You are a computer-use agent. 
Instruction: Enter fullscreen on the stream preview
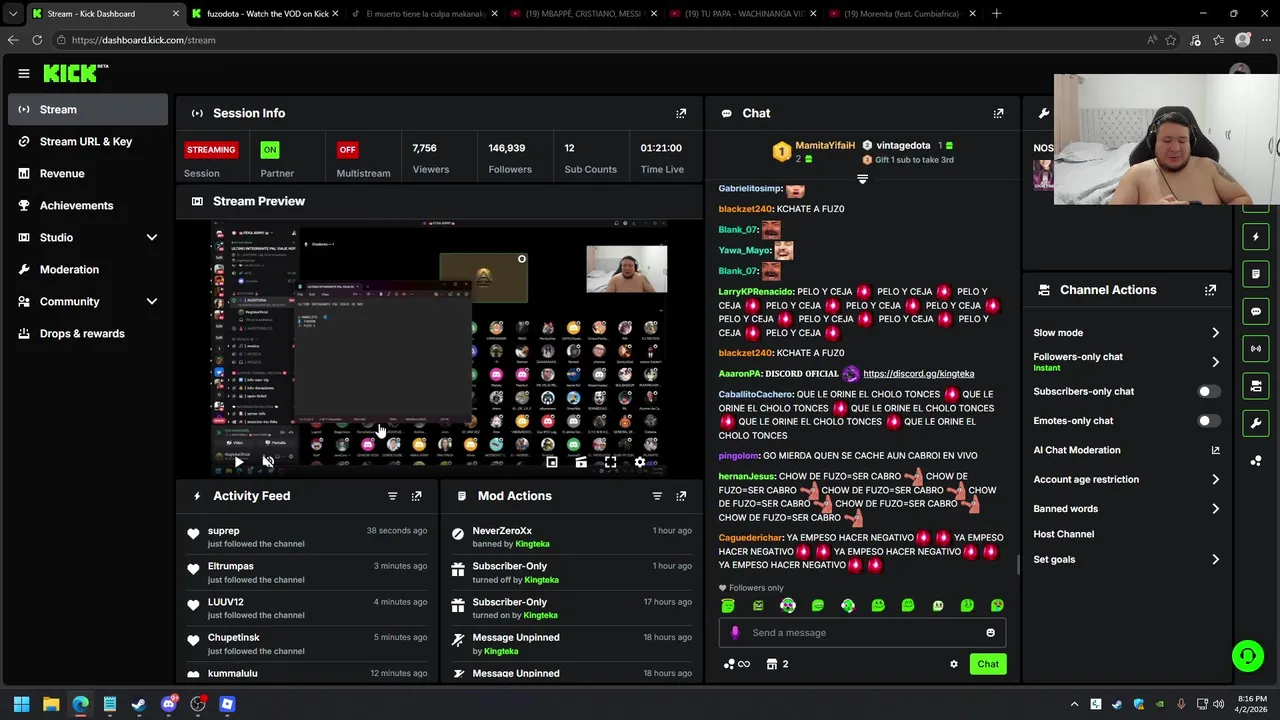coord(610,462)
